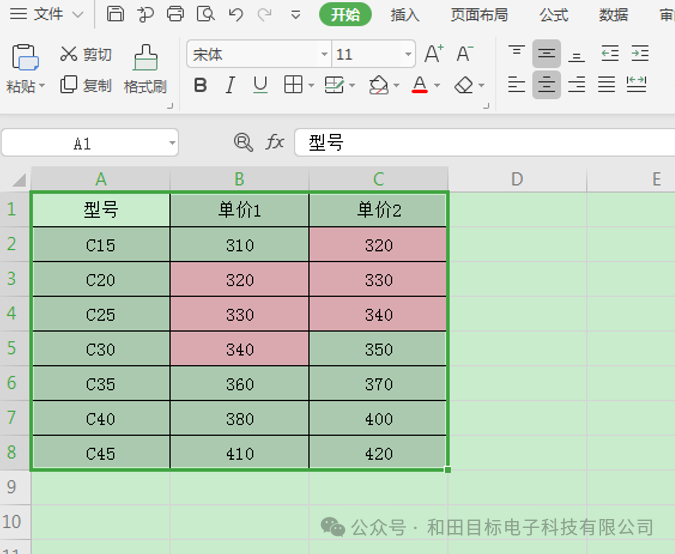Viewport: 675px width, 554px height.
Task: Click cell containing C35
Action: coord(101,384)
